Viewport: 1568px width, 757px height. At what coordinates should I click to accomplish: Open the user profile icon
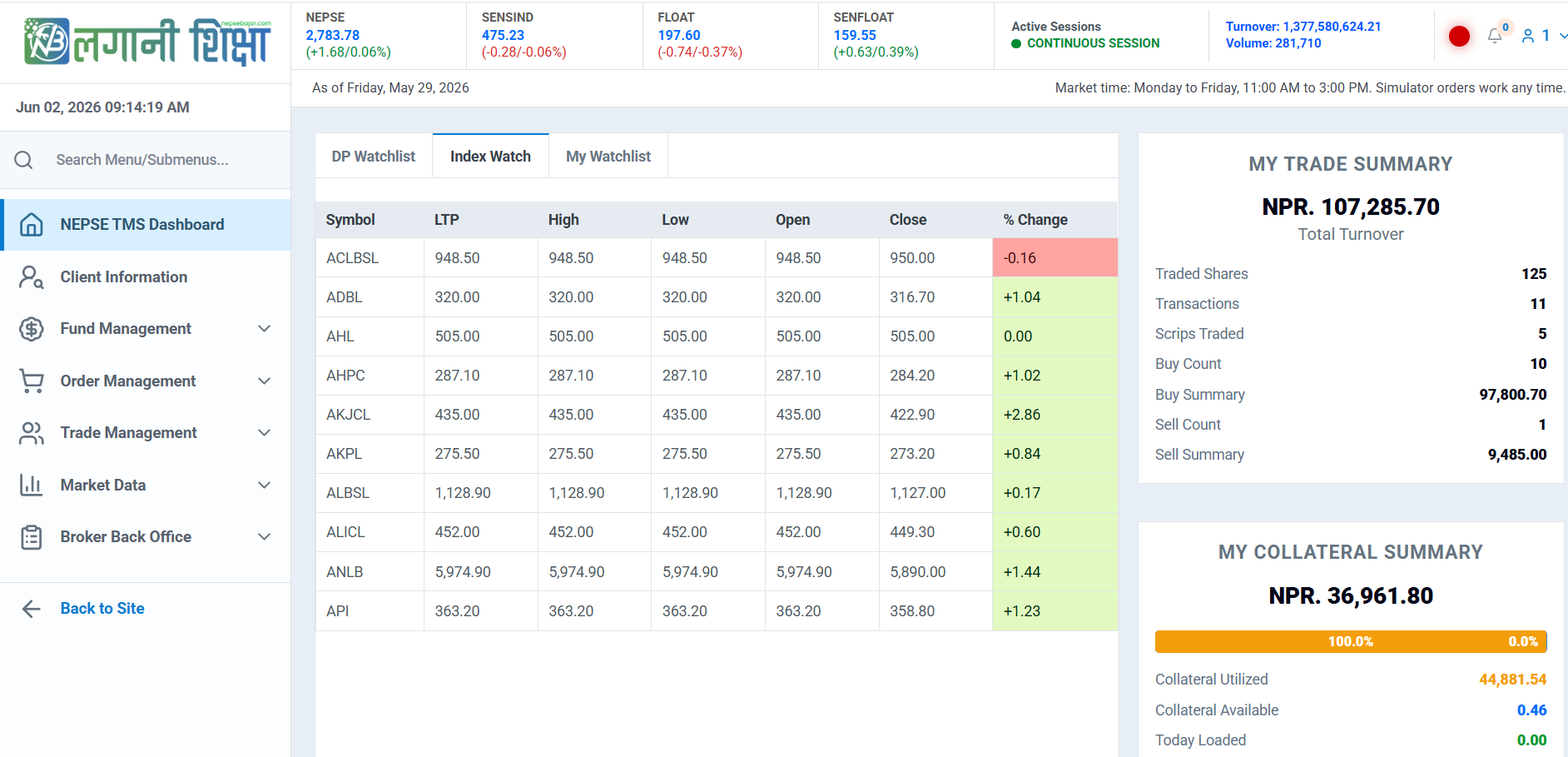(1528, 36)
